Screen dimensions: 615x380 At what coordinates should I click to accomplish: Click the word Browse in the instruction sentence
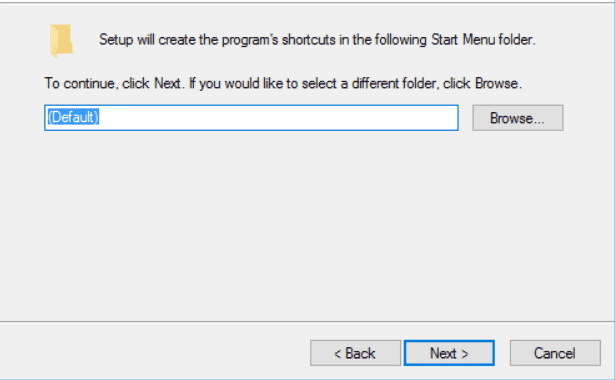click(x=496, y=84)
